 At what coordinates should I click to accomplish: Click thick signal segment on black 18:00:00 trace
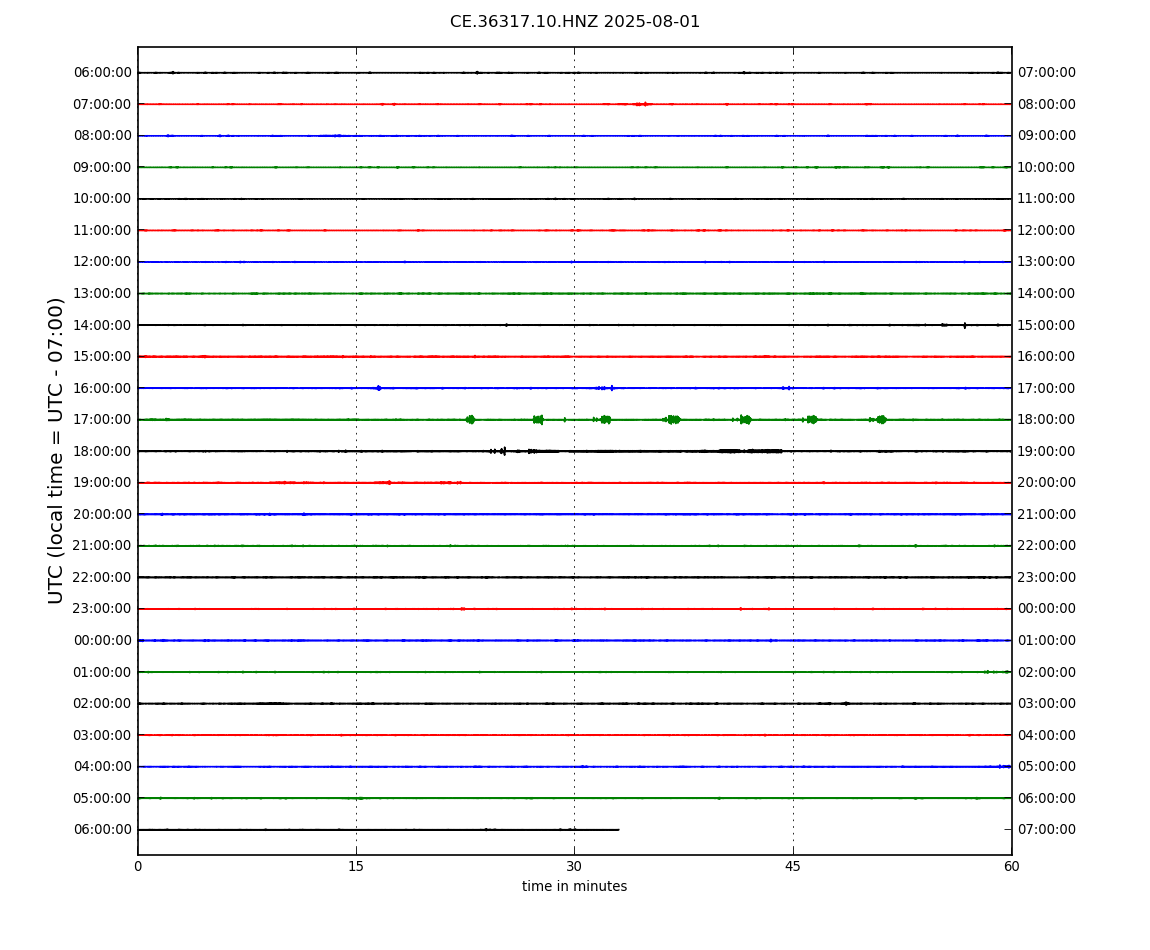750,451
